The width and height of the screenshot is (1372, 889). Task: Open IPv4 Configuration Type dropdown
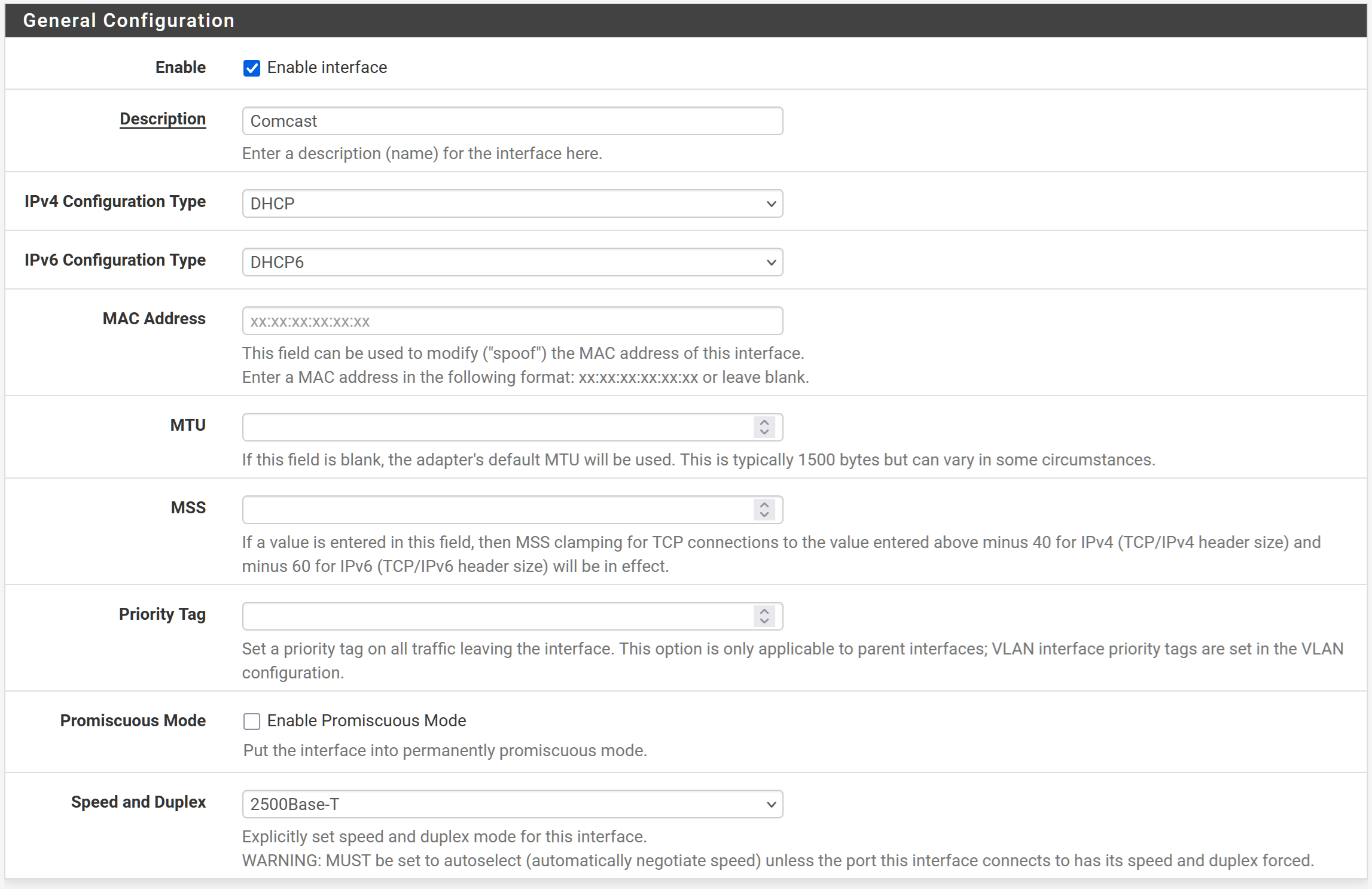(512, 203)
